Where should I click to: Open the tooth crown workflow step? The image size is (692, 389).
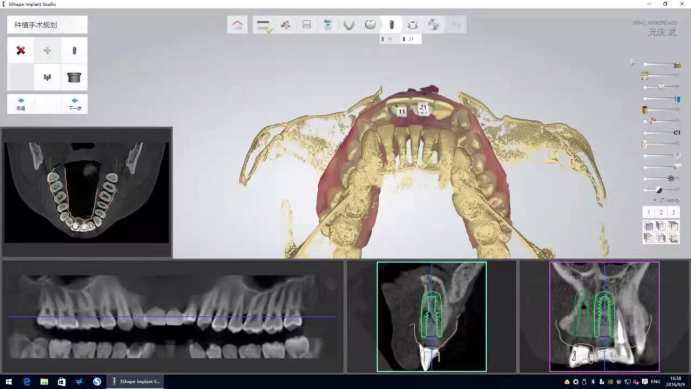pos(370,25)
